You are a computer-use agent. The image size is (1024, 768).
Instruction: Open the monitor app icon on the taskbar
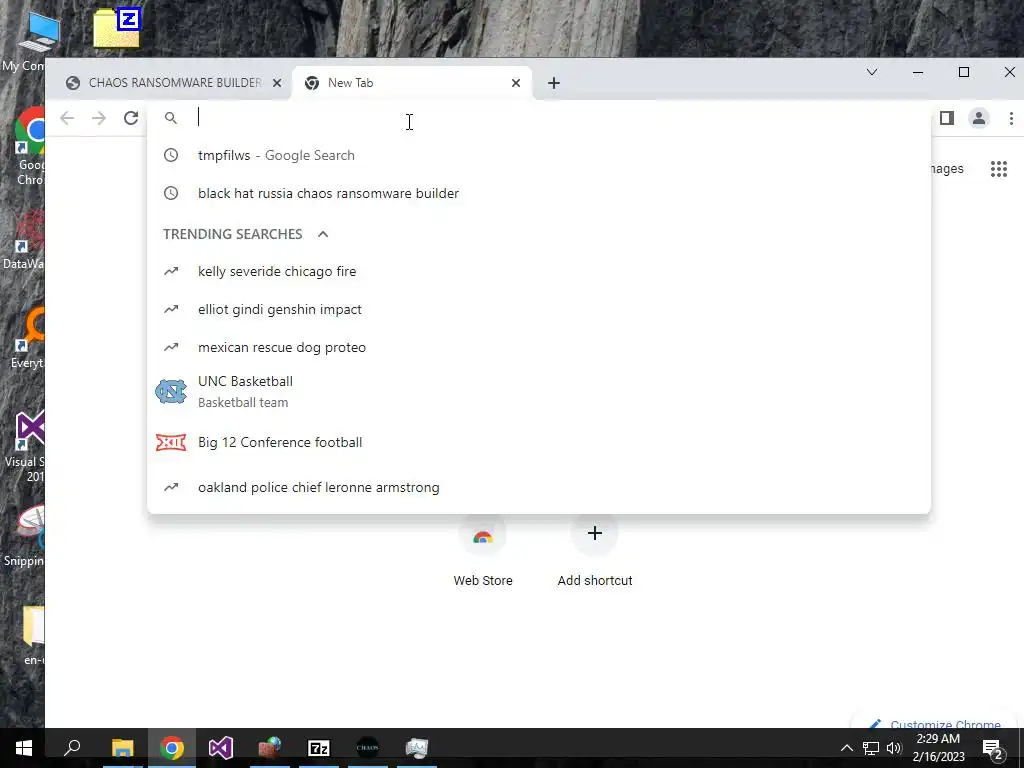coord(417,748)
